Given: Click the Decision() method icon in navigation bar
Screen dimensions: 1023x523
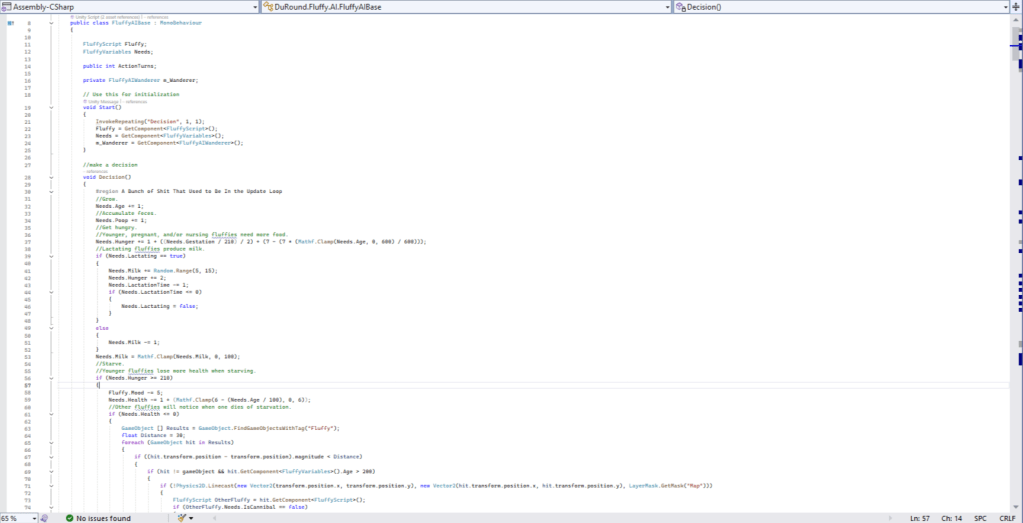Looking at the screenshot, I should (682, 7).
